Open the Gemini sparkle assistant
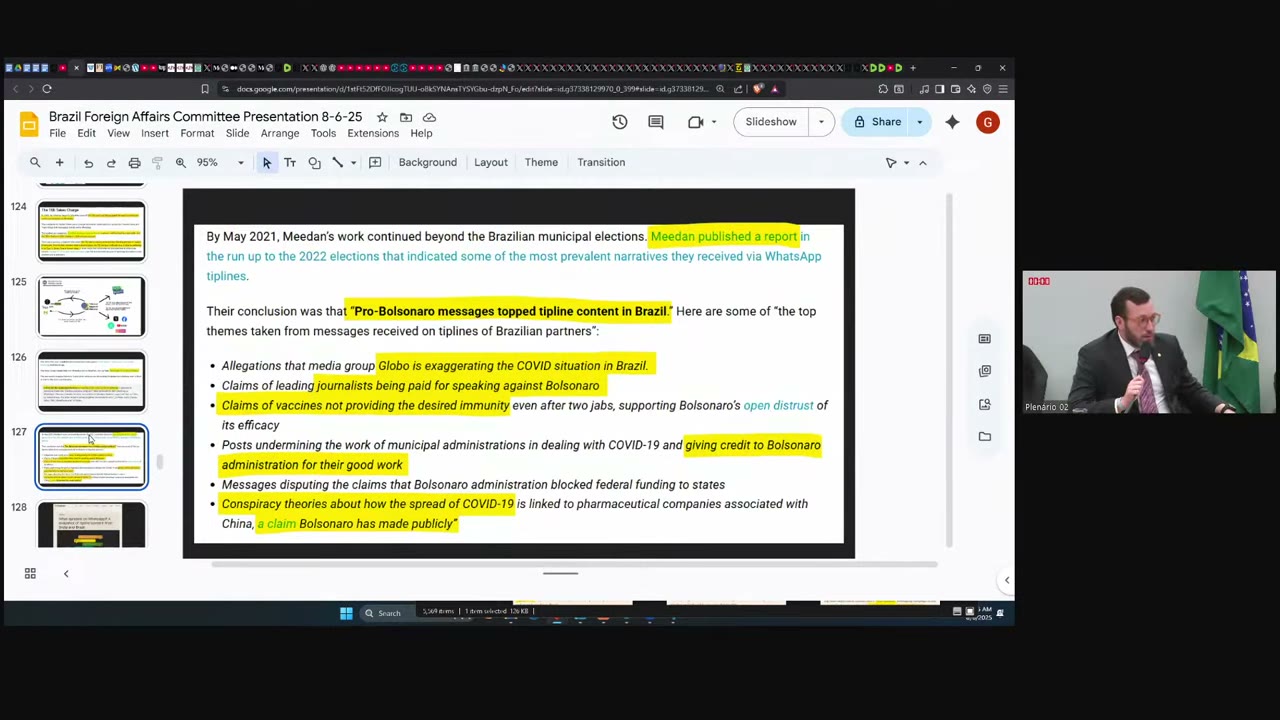The height and width of the screenshot is (720, 1280). tap(952, 122)
